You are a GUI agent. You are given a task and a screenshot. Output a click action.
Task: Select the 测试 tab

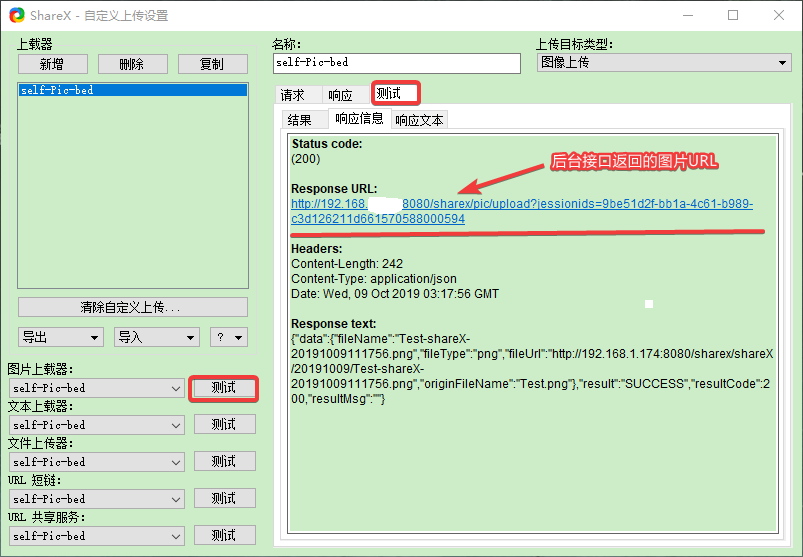click(395, 93)
